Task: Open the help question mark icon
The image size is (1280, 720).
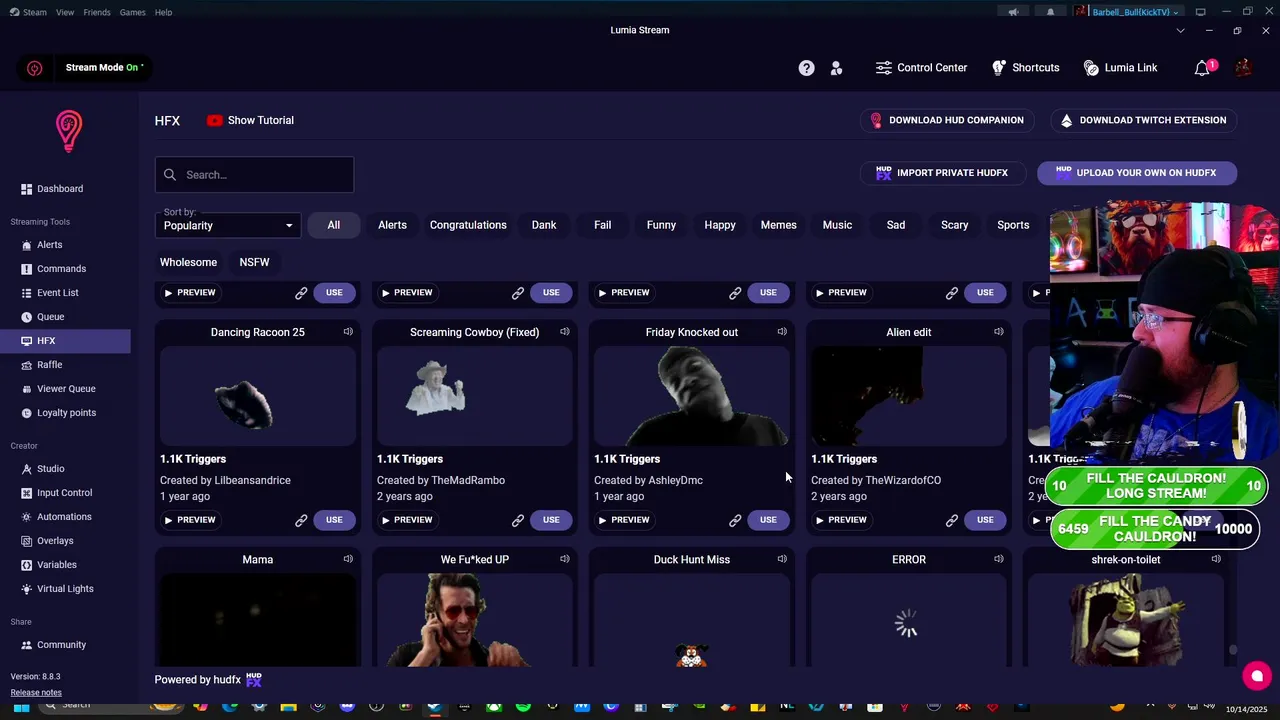Action: pyautogui.click(x=806, y=68)
